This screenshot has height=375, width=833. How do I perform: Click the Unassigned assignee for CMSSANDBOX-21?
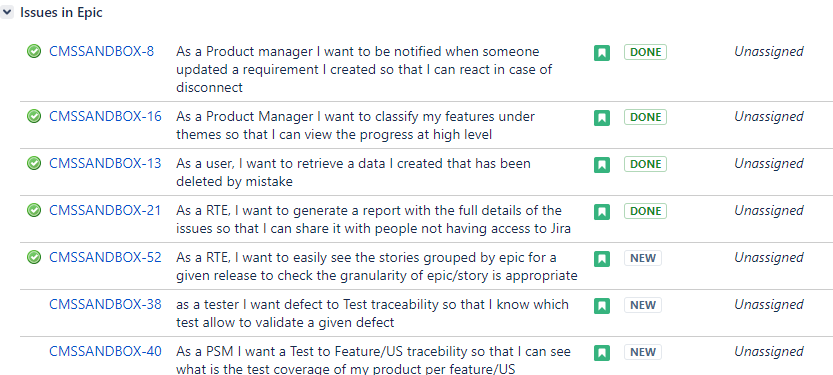769,210
